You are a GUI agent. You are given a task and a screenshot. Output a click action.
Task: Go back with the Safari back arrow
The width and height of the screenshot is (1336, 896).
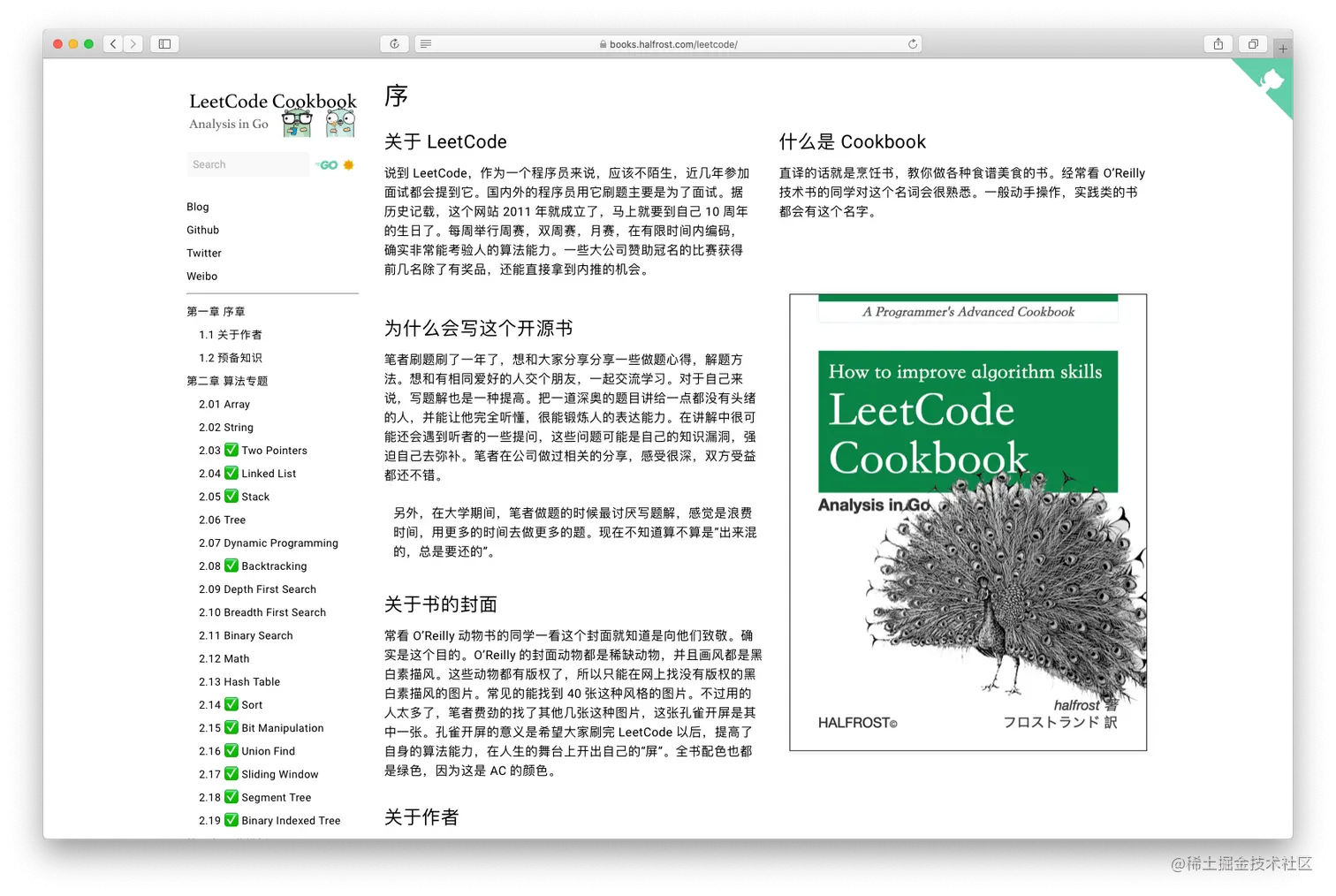pyautogui.click(x=113, y=43)
